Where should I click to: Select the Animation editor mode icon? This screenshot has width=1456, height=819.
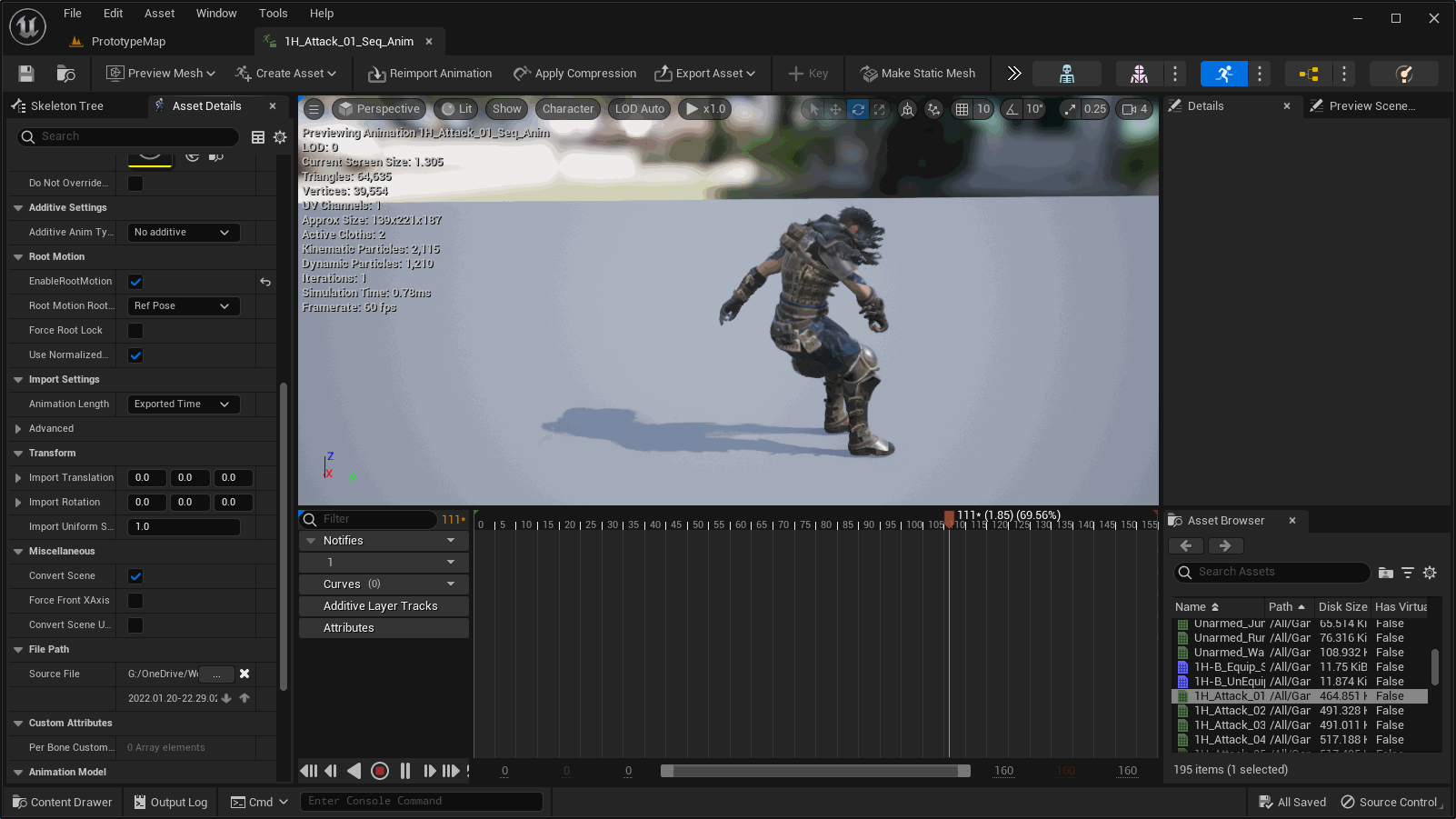coord(1224,74)
